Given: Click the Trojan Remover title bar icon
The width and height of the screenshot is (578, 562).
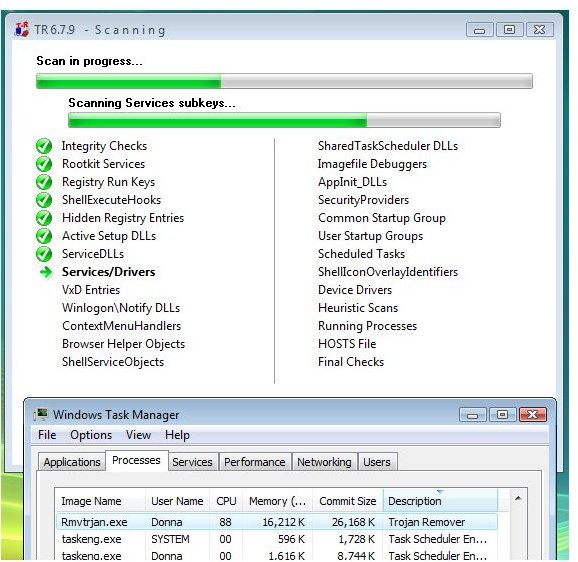Looking at the screenshot, I should click(21, 29).
